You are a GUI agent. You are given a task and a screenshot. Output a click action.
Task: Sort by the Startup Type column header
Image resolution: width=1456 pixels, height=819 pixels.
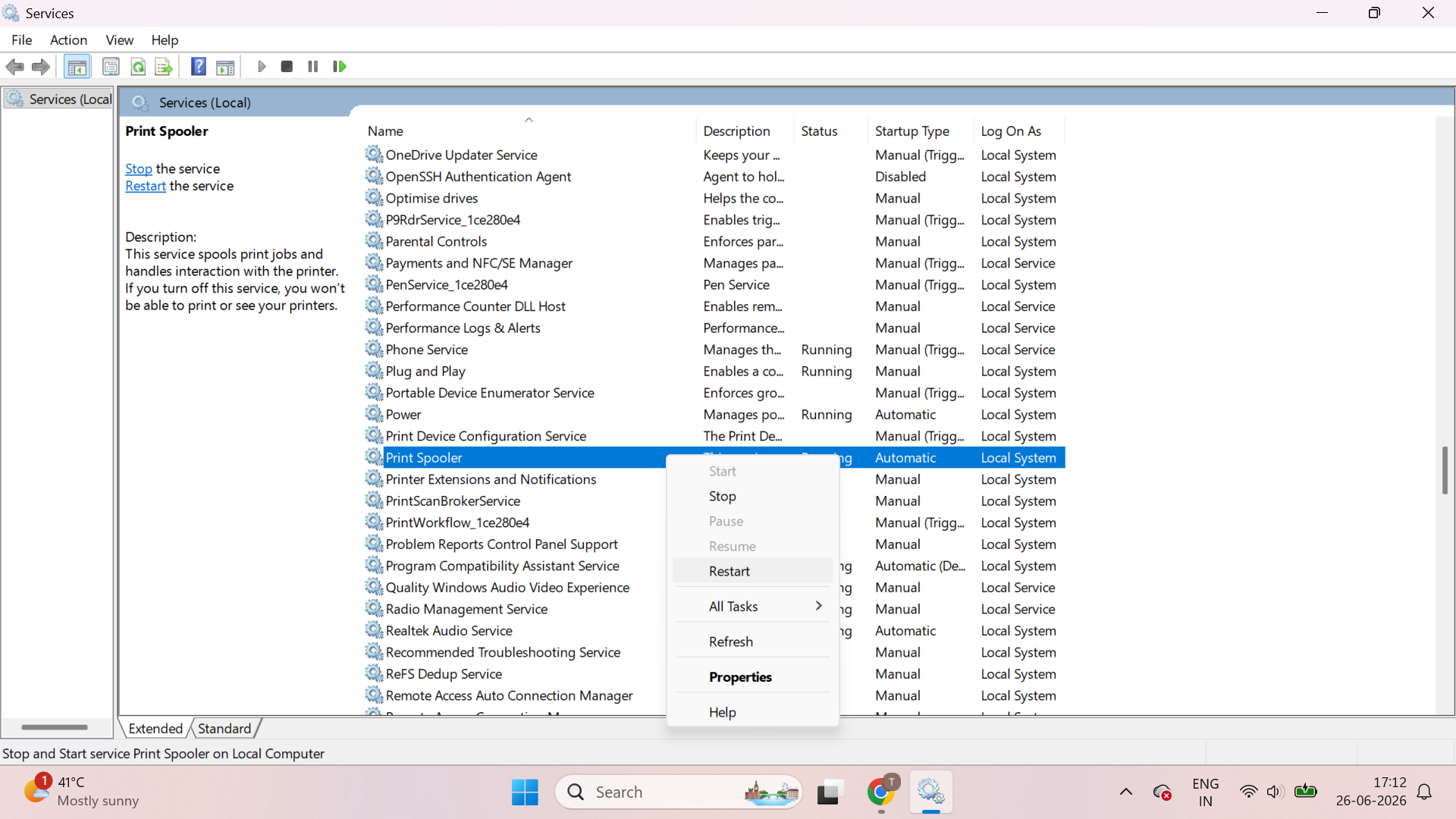coord(921,130)
